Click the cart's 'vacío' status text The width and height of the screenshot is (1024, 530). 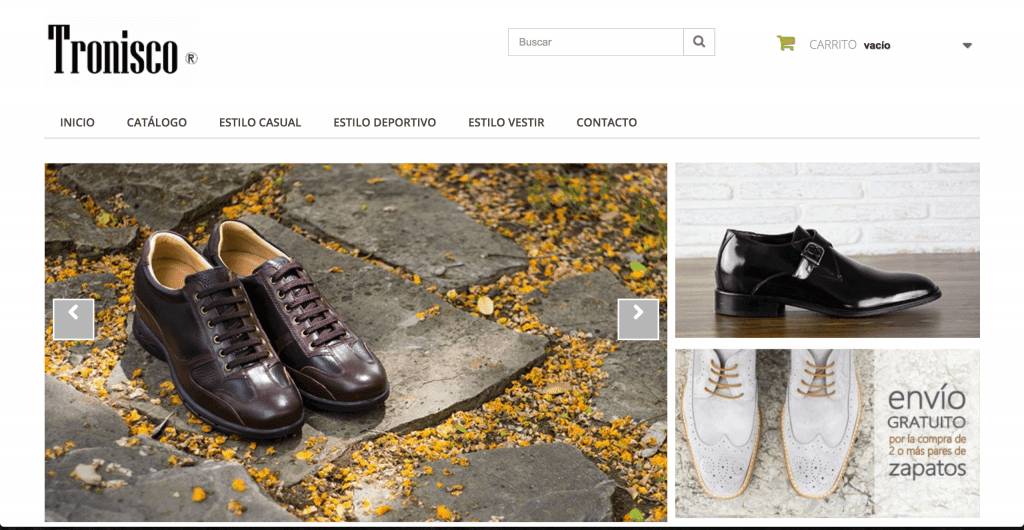pyautogui.click(x=877, y=45)
